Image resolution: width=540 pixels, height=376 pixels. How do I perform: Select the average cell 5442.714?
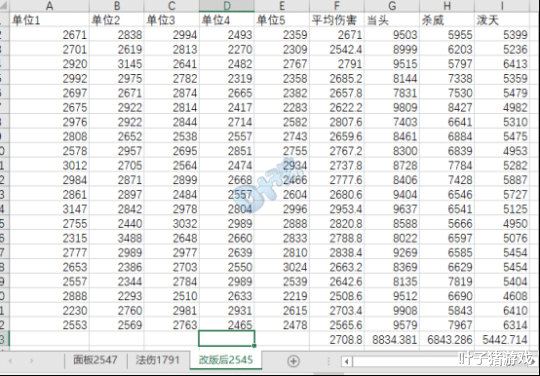[x=502, y=340]
